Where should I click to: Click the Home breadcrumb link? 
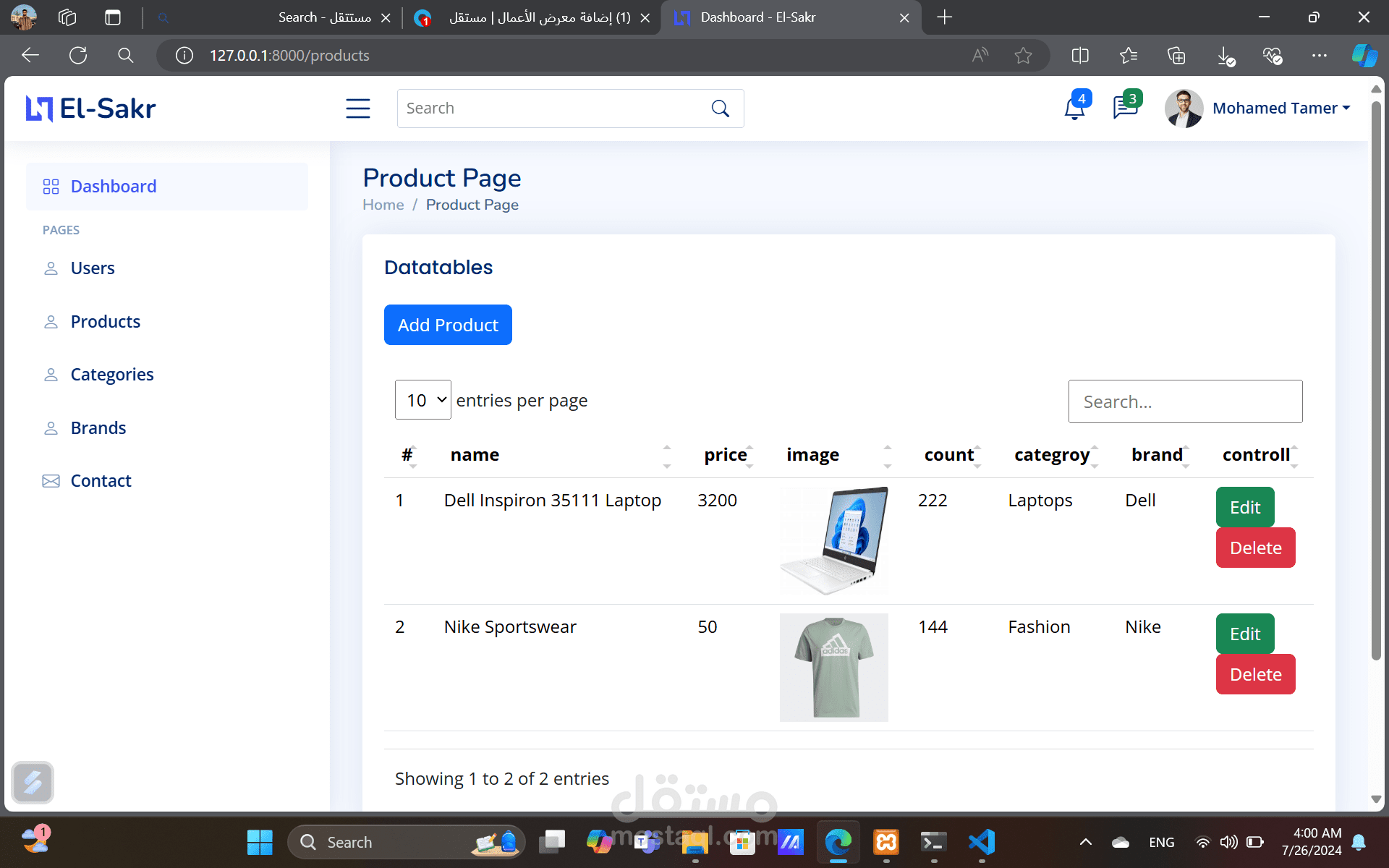[383, 205]
